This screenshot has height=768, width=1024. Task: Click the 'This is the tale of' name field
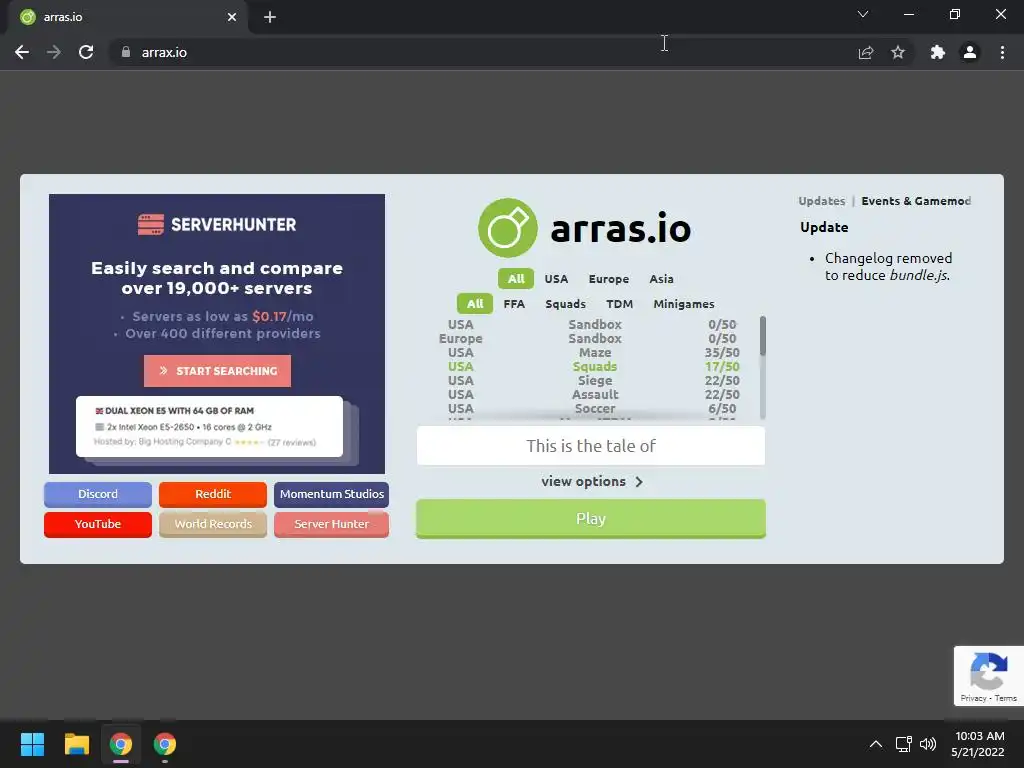590,446
